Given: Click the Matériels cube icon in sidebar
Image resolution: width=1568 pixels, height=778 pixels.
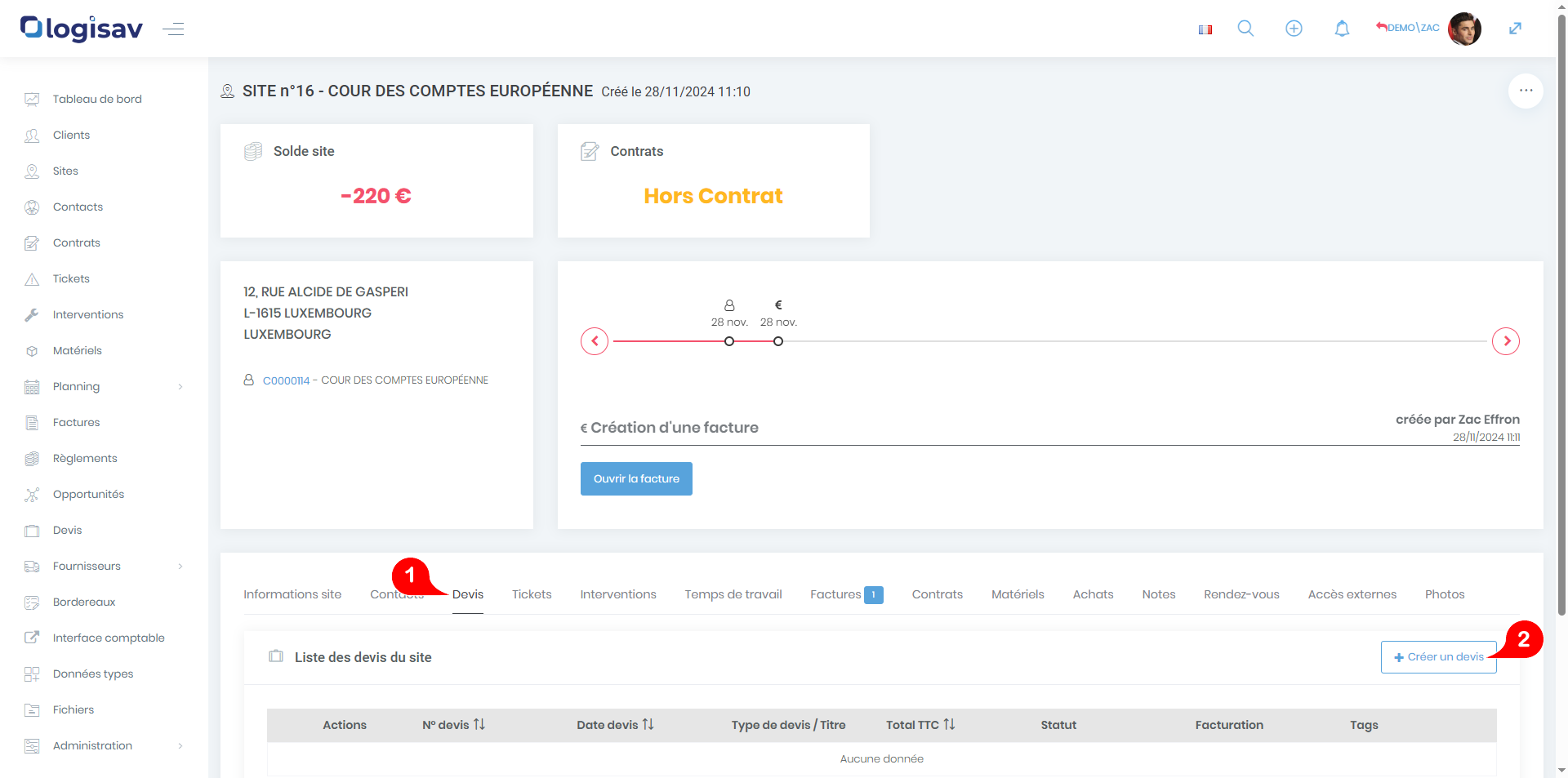Looking at the screenshot, I should (x=32, y=350).
